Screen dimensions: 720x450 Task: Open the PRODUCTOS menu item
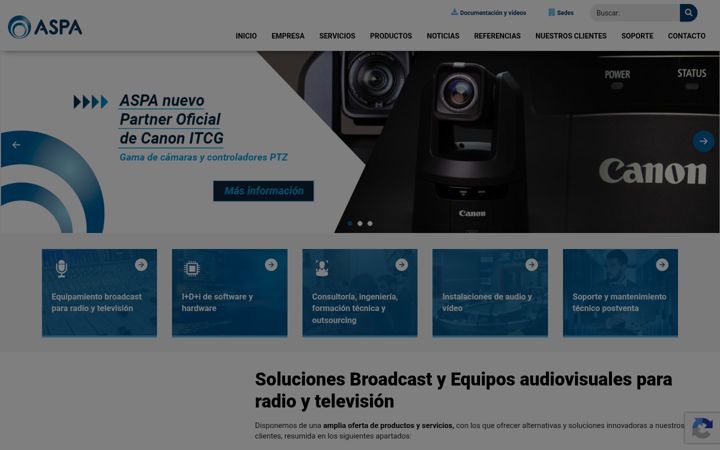(391, 36)
